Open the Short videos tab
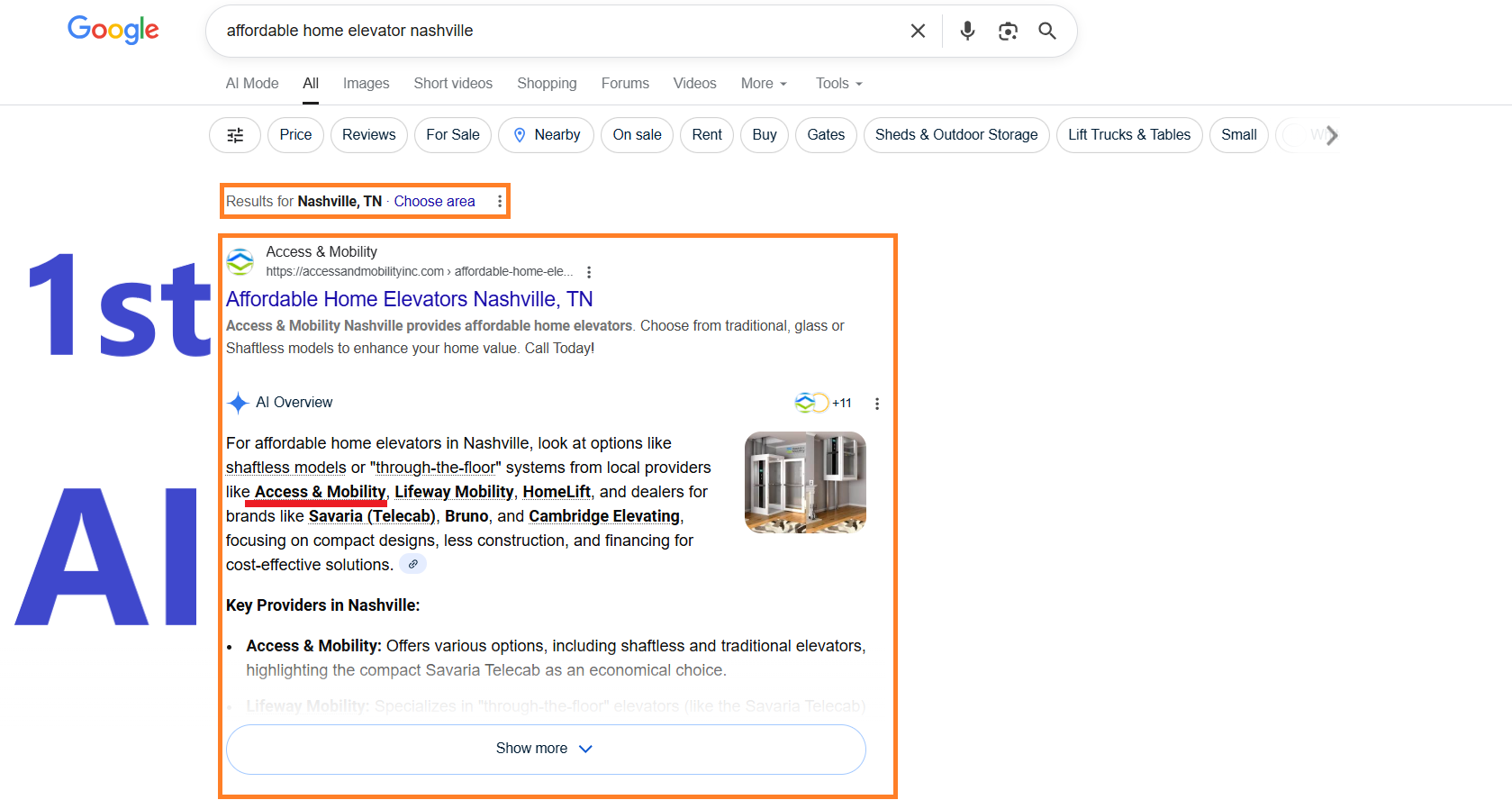The image size is (1512, 800). tap(453, 83)
